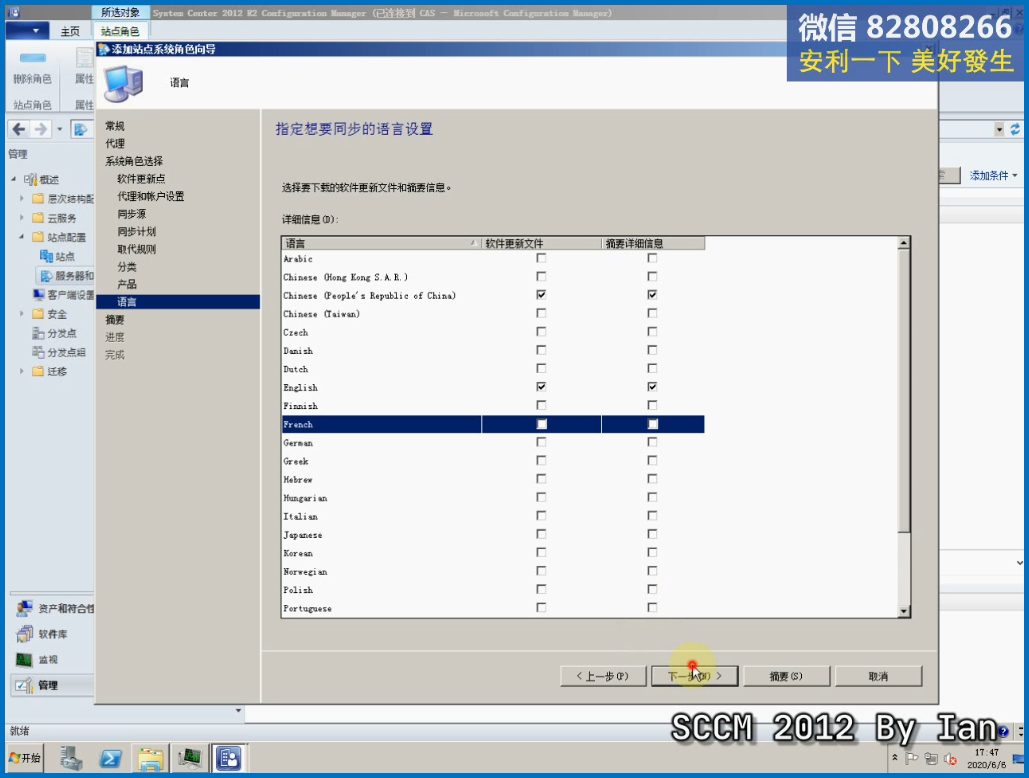This screenshot has width=1029, height=778.
Task: Expand the 云服务 tree node
Action: point(22,218)
